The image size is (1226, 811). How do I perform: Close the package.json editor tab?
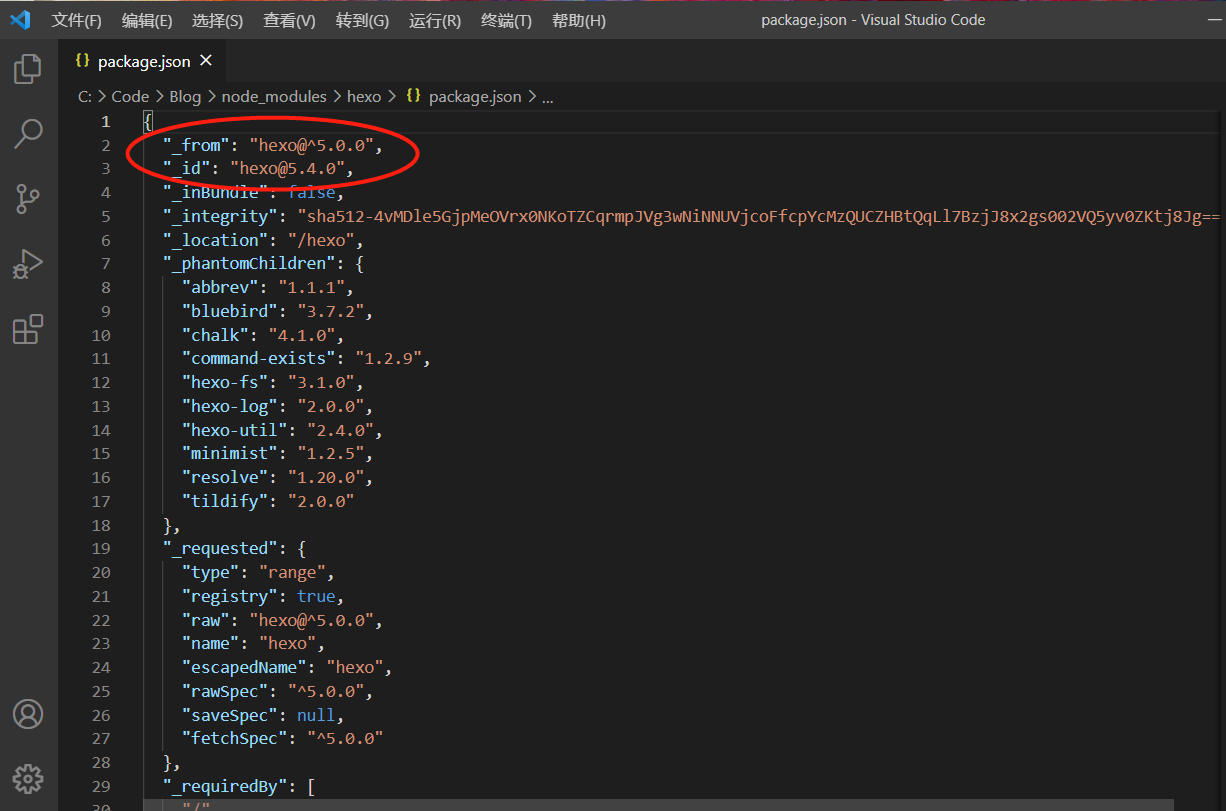[x=206, y=61]
